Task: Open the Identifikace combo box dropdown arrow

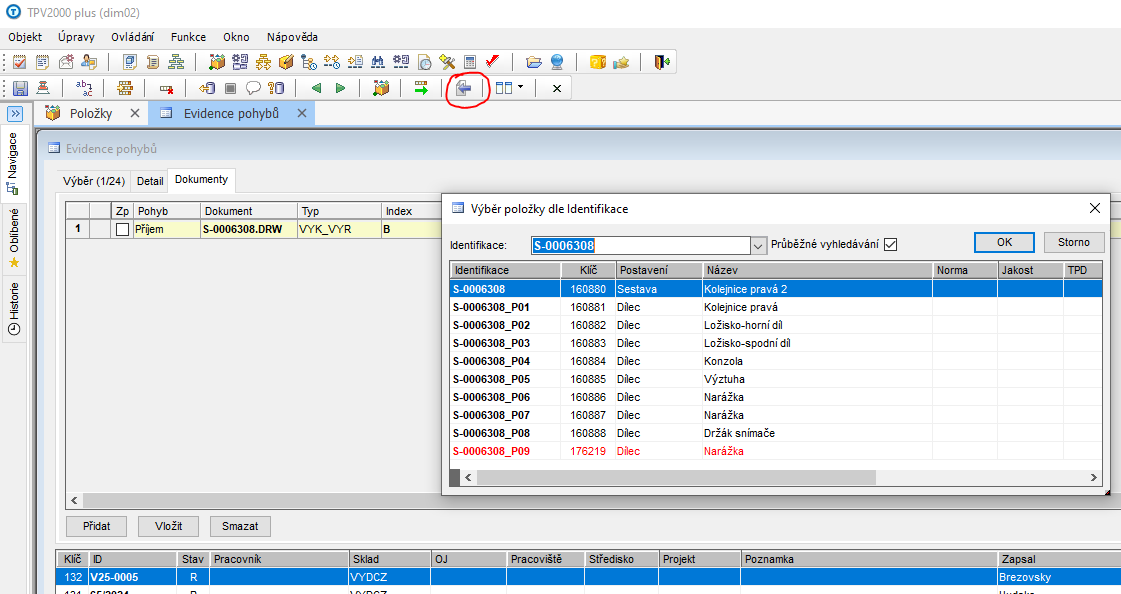Action: 758,246
